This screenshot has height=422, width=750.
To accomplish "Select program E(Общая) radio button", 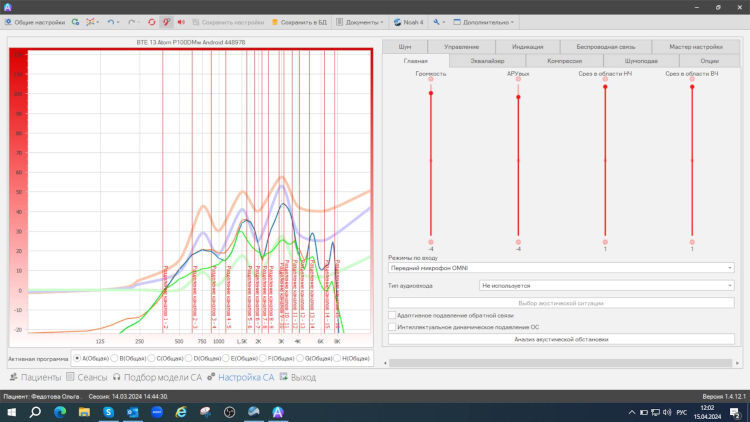I will click(x=226, y=358).
